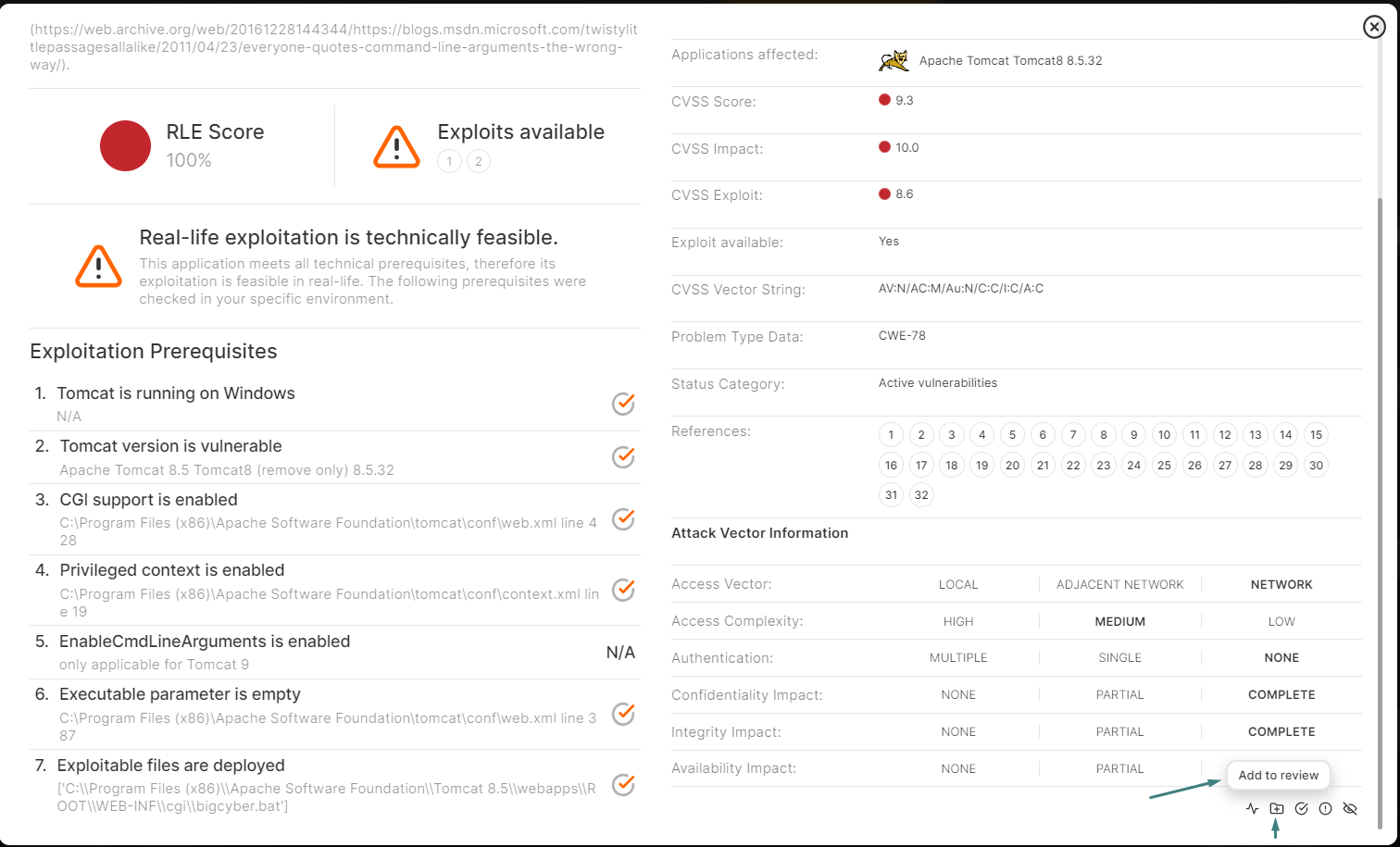Screen dimensions: 1400x847
Task: Open reference number 2
Action: coord(921,435)
